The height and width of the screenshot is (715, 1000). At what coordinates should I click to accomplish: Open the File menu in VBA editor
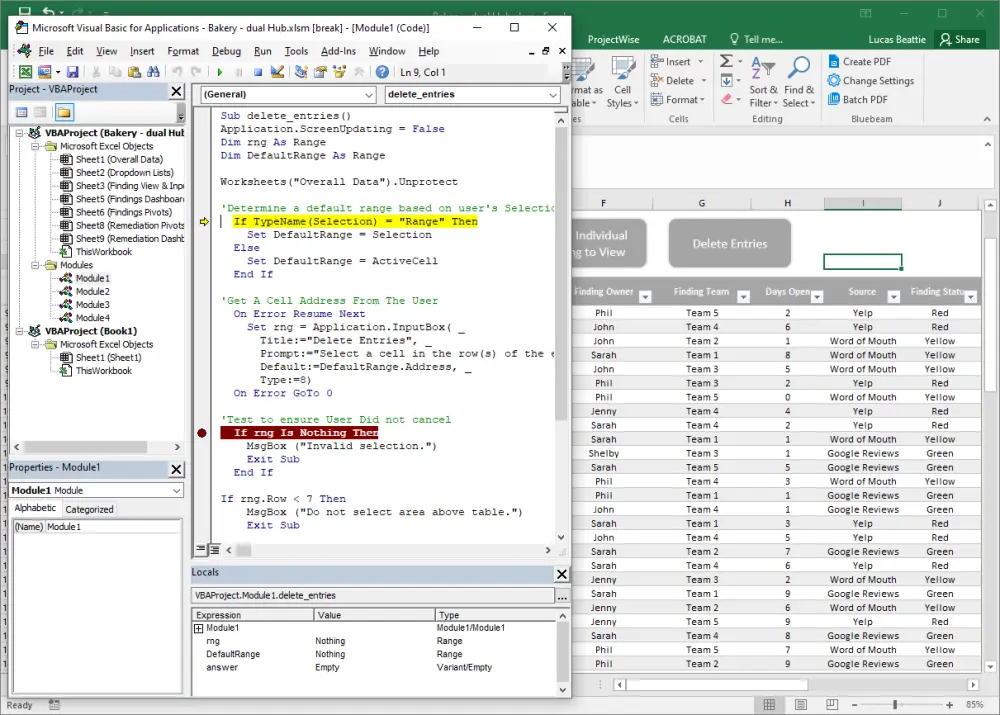46,51
